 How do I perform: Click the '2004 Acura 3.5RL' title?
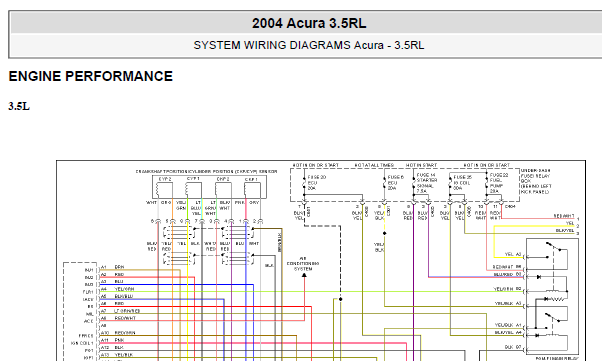309,23
